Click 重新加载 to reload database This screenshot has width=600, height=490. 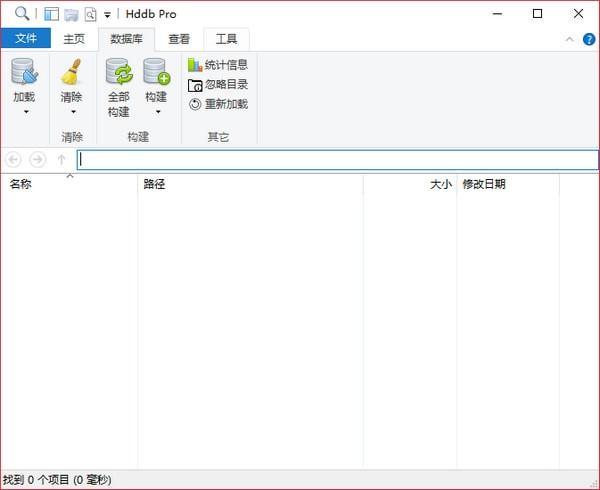click(218, 104)
